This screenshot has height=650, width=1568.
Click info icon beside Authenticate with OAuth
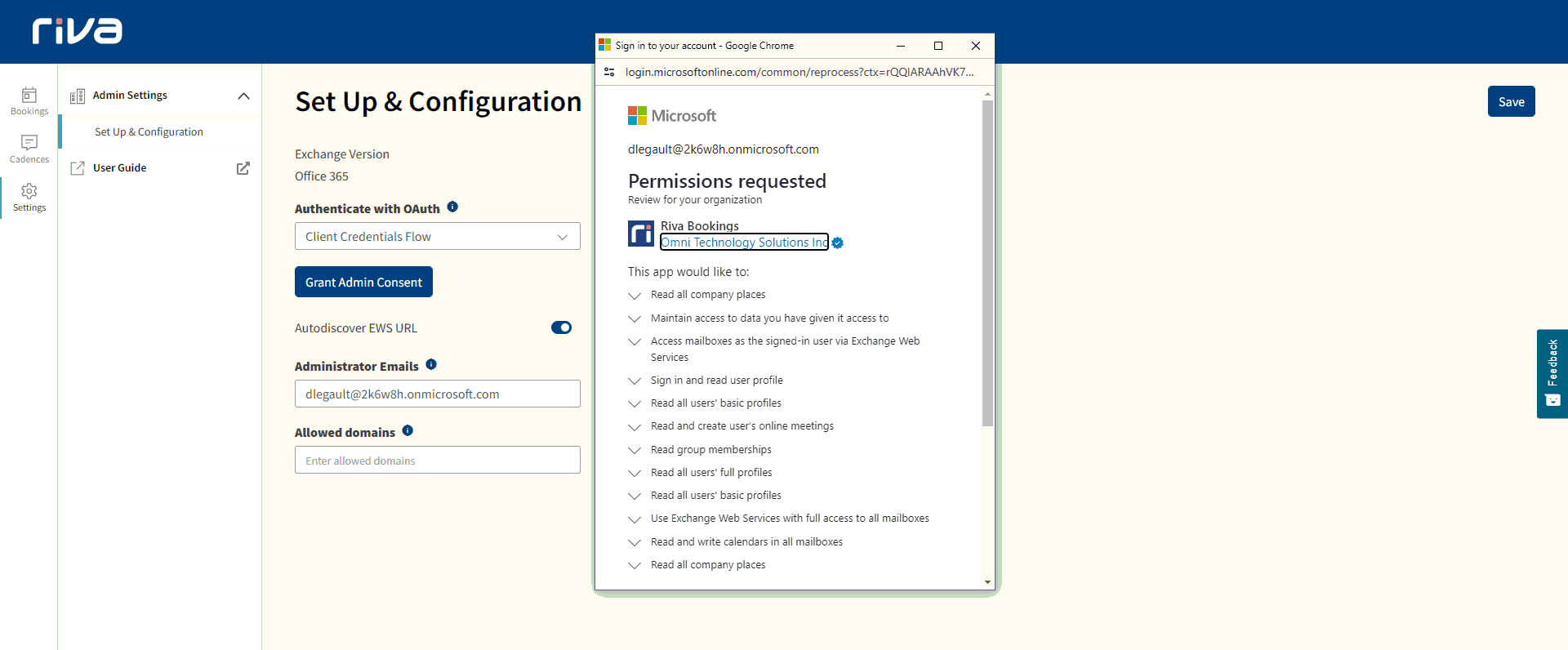pyautogui.click(x=452, y=207)
